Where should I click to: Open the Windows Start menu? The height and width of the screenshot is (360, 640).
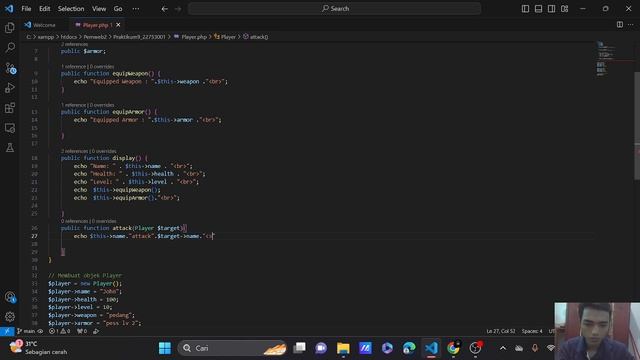[x=165, y=348]
